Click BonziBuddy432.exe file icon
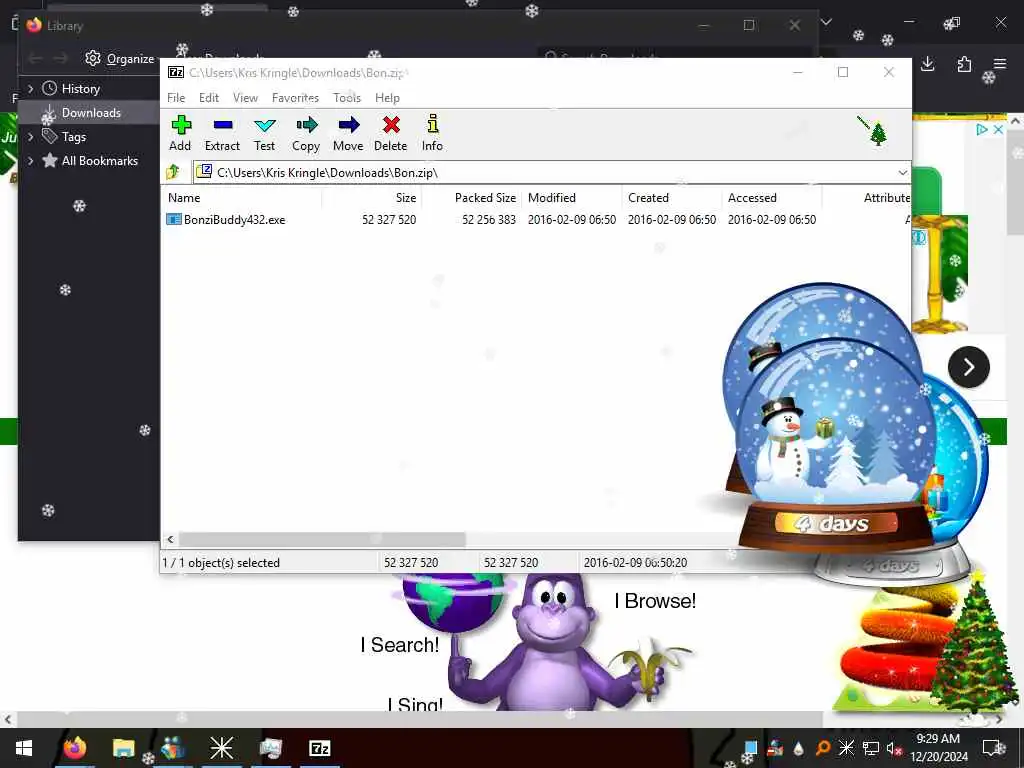Image resolution: width=1024 pixels, height=768 pixels. (x=174, y=219)
